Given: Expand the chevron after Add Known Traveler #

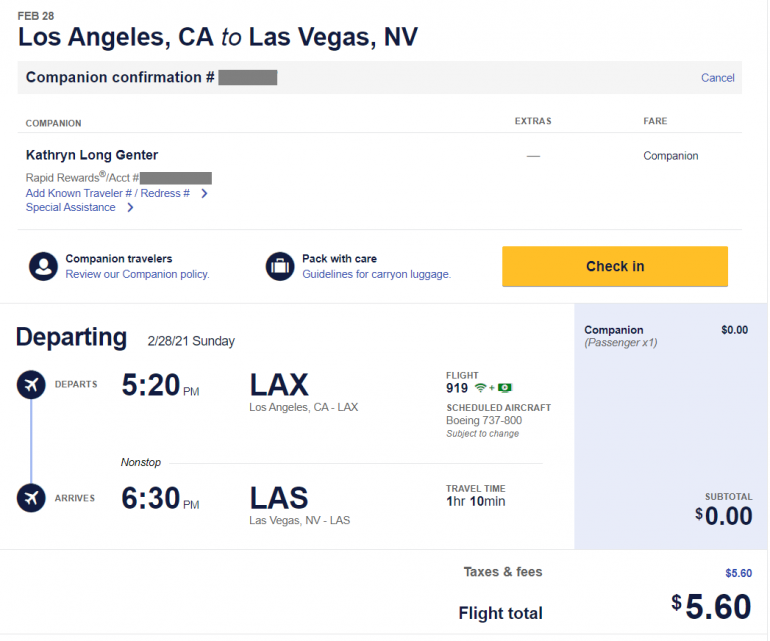Looking at the screenshot, I should pos(204,193).
